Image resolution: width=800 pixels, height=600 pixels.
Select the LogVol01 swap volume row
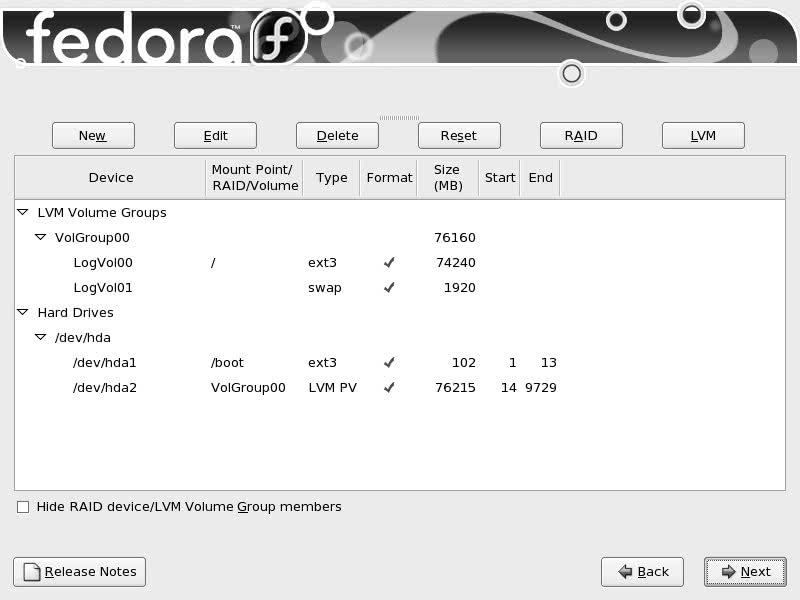(400, 287)
